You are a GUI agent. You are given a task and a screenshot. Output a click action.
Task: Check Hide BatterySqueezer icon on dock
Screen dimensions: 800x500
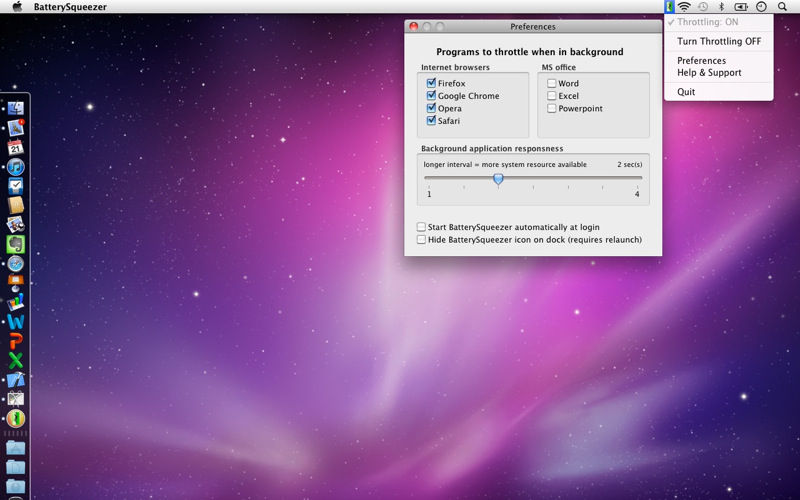click(421, 239)
